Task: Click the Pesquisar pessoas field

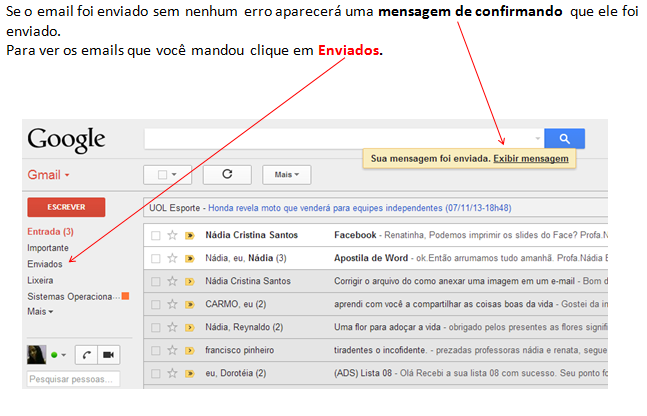Action: point(73,379)
